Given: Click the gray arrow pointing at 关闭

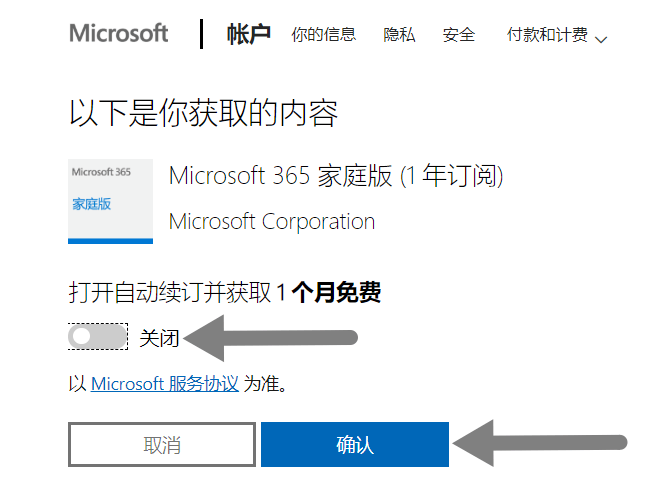Looking at the screenshot, I should coord(270,338).
